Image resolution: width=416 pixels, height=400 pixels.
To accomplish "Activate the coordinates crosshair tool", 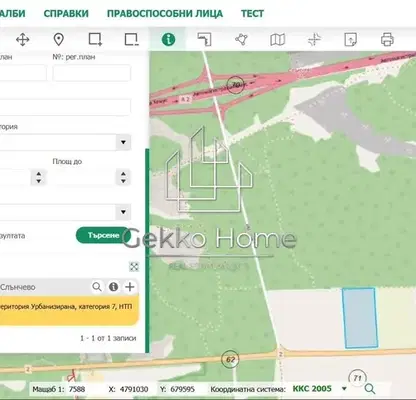I will pyautogui.click(x=314, y=40).
